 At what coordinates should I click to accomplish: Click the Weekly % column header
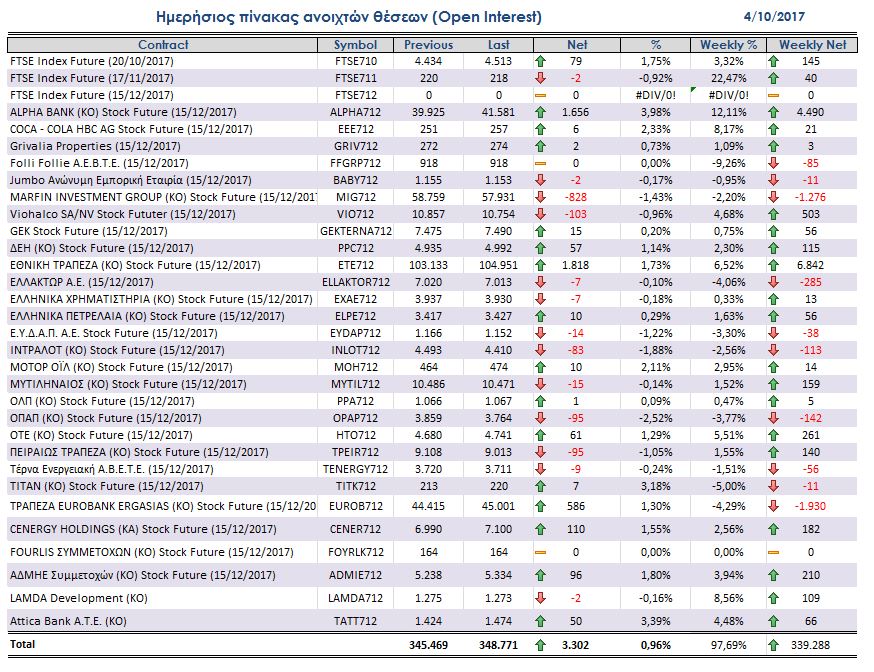[x=729, y=45]
